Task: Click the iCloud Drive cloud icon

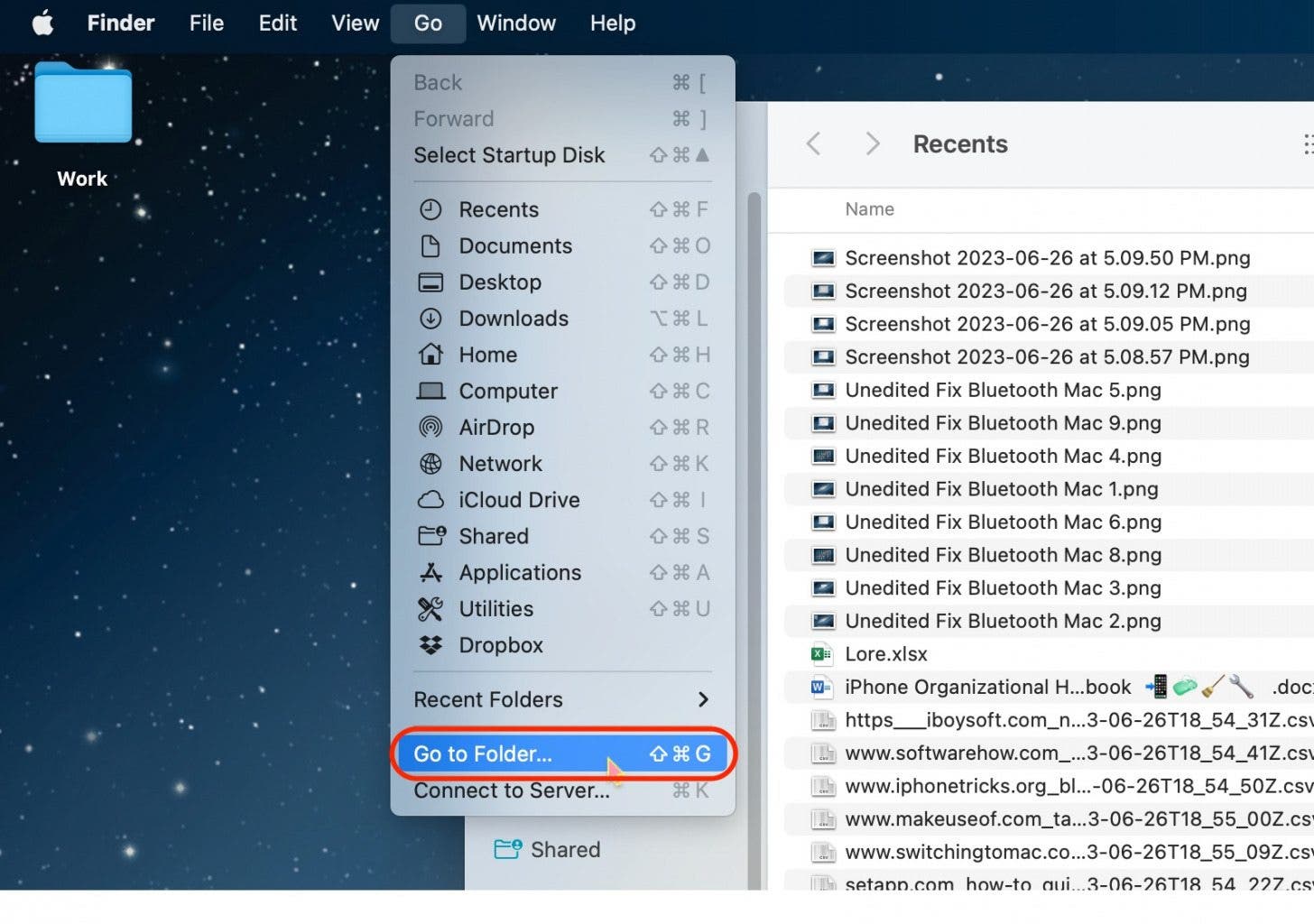Action: point(430,500)
